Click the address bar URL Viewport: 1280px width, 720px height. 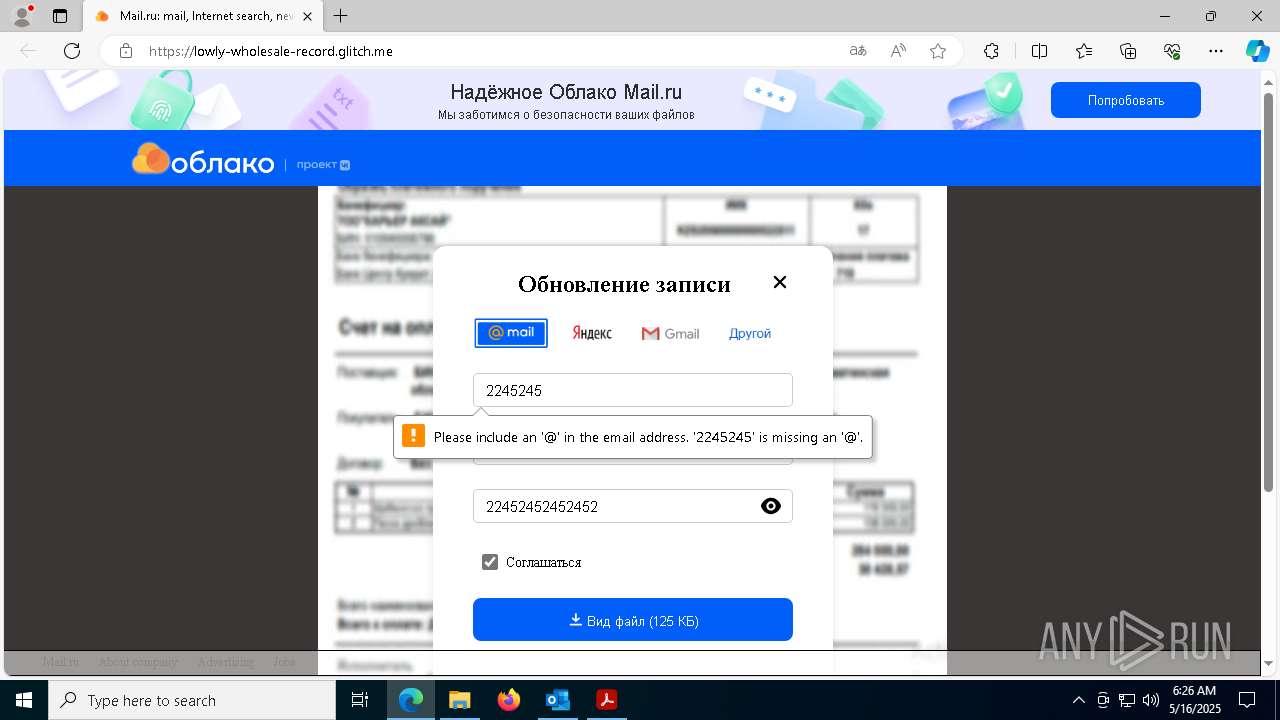(271, 51)
